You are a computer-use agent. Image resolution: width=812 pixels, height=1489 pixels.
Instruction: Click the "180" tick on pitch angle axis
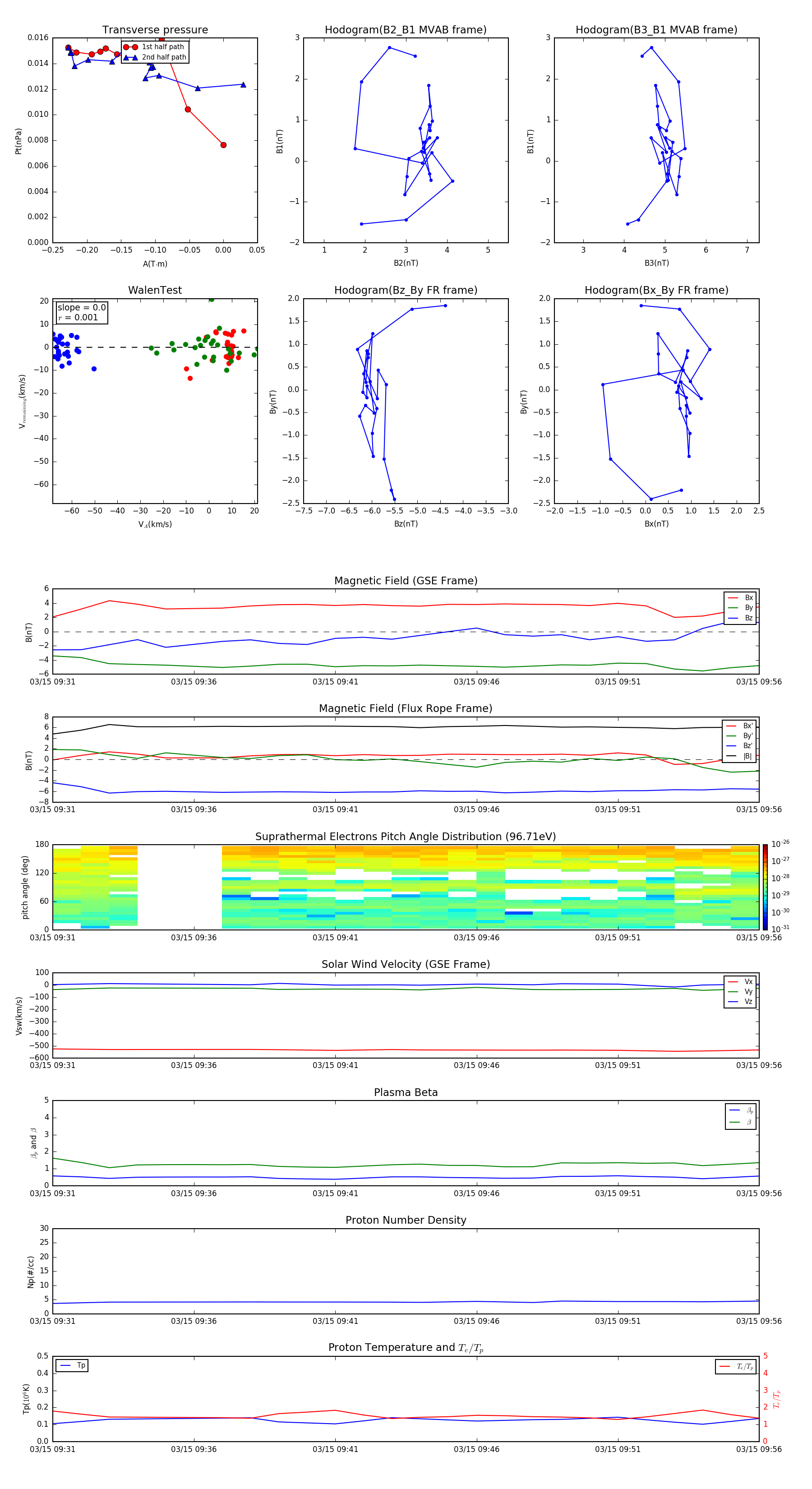click(x=42, y=845)
